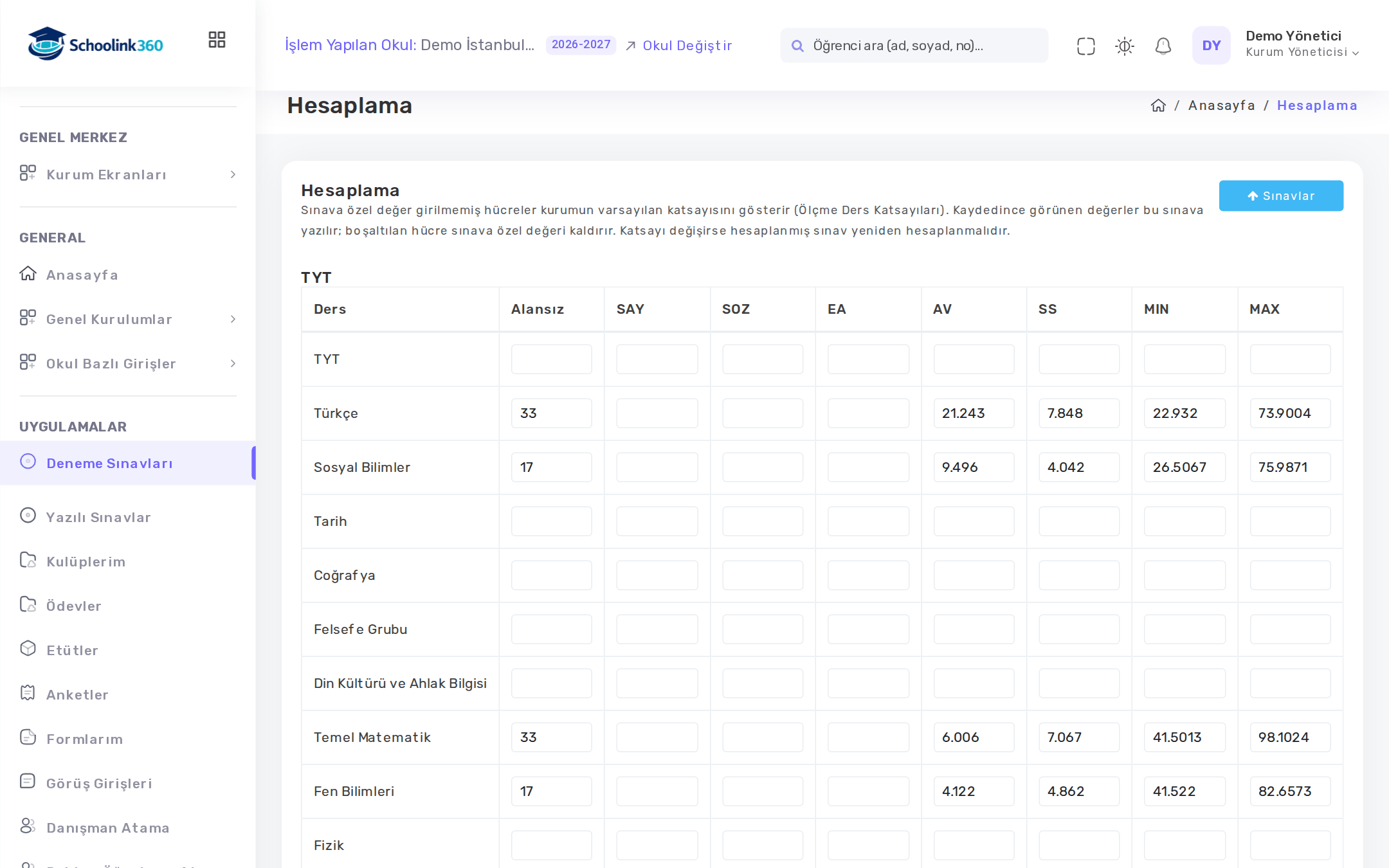Click the Kulüplerim folder icon
Image resolution: width=1389 pixels, height=868 pixels.
[28, 561]
